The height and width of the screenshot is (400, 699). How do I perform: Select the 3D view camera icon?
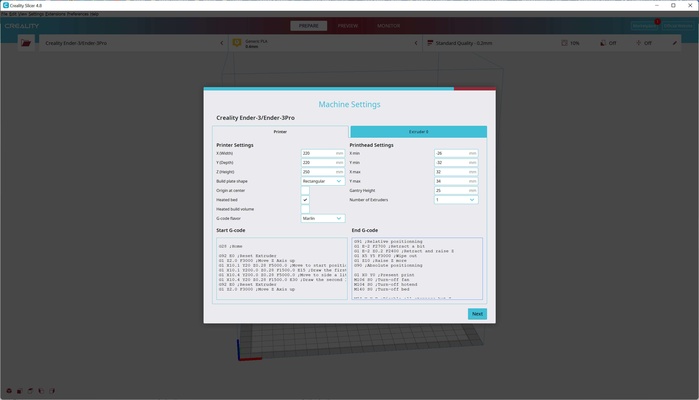click(9, 391)
